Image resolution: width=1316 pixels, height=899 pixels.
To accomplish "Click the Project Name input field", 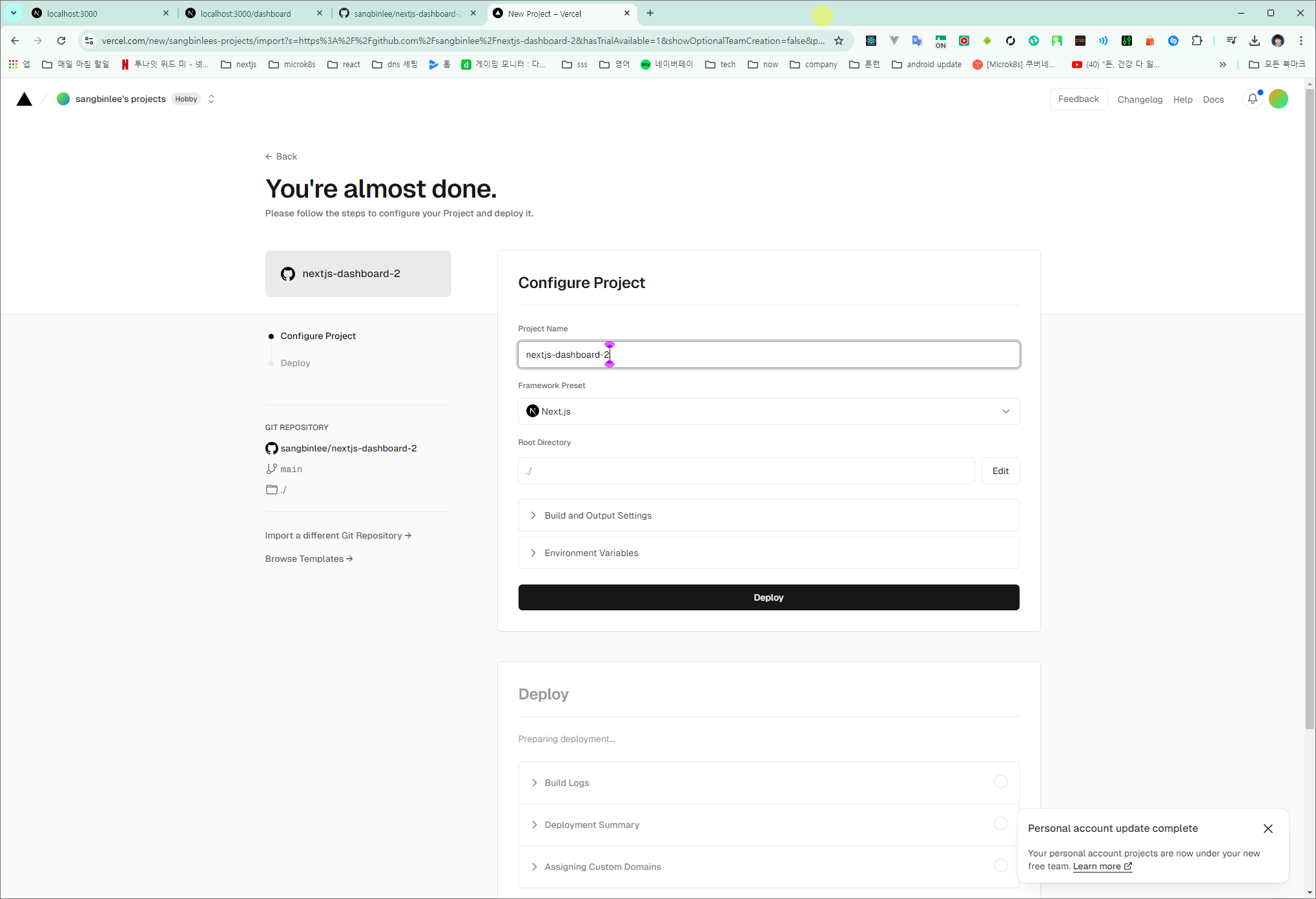I will [768, 355].
